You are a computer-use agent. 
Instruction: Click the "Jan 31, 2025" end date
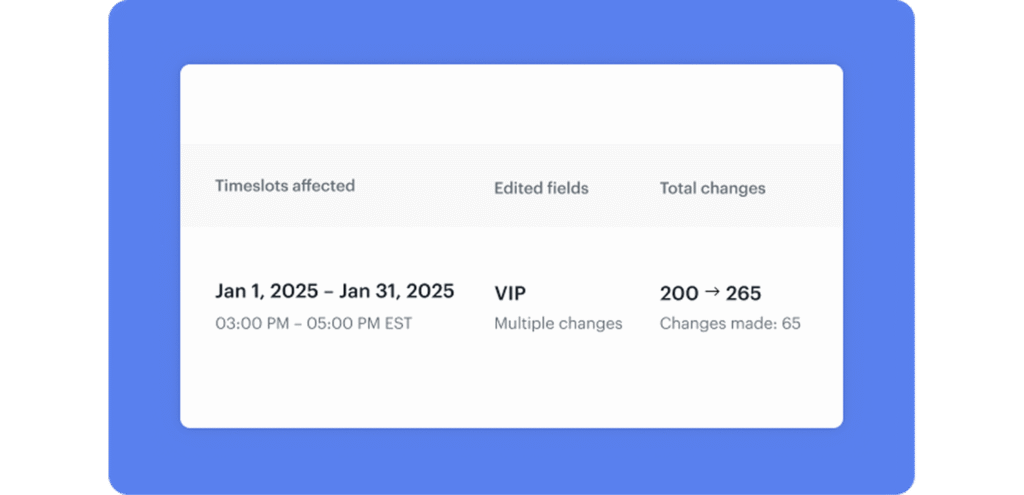397,291
